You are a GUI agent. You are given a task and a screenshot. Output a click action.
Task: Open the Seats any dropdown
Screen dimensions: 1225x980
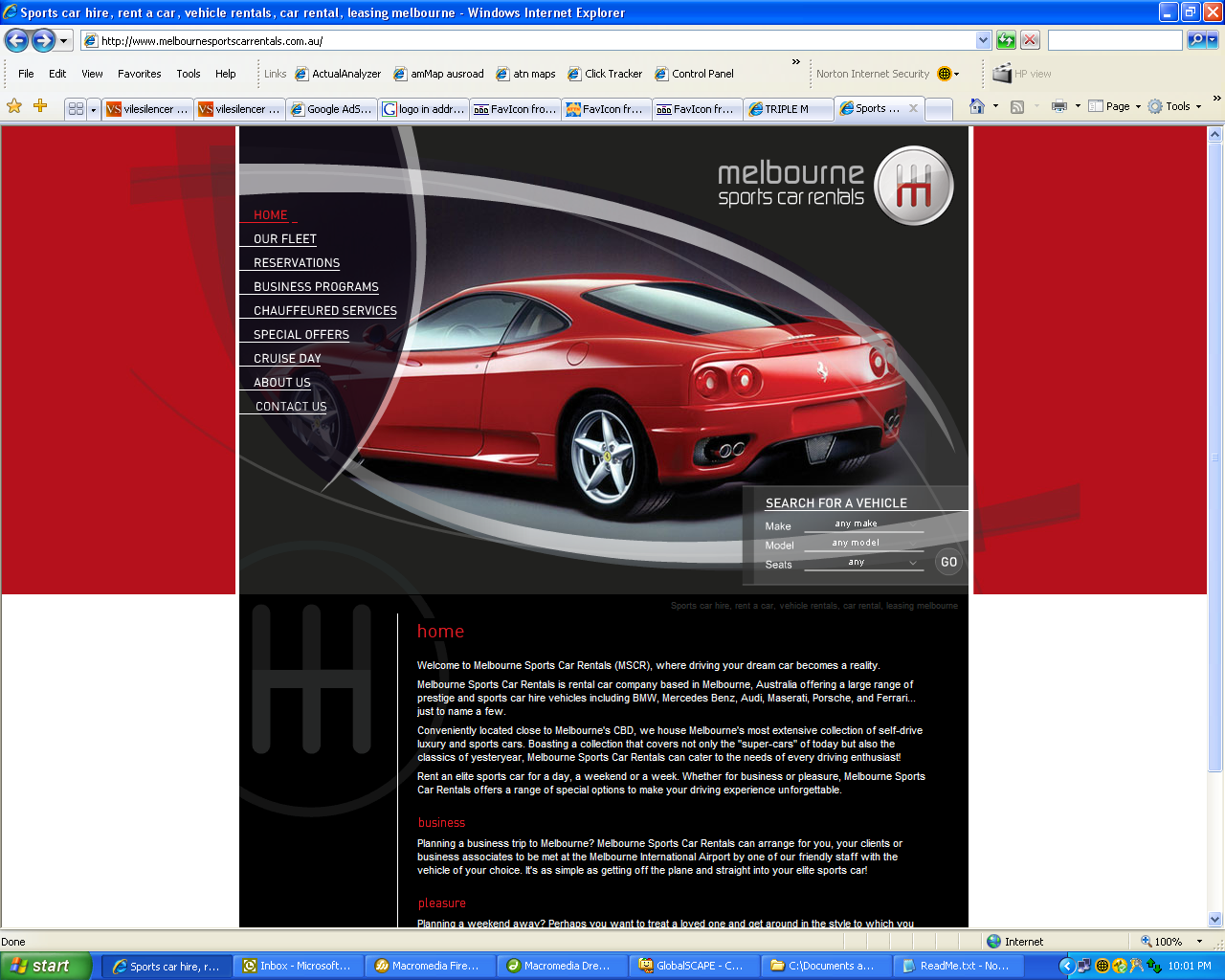863,563
